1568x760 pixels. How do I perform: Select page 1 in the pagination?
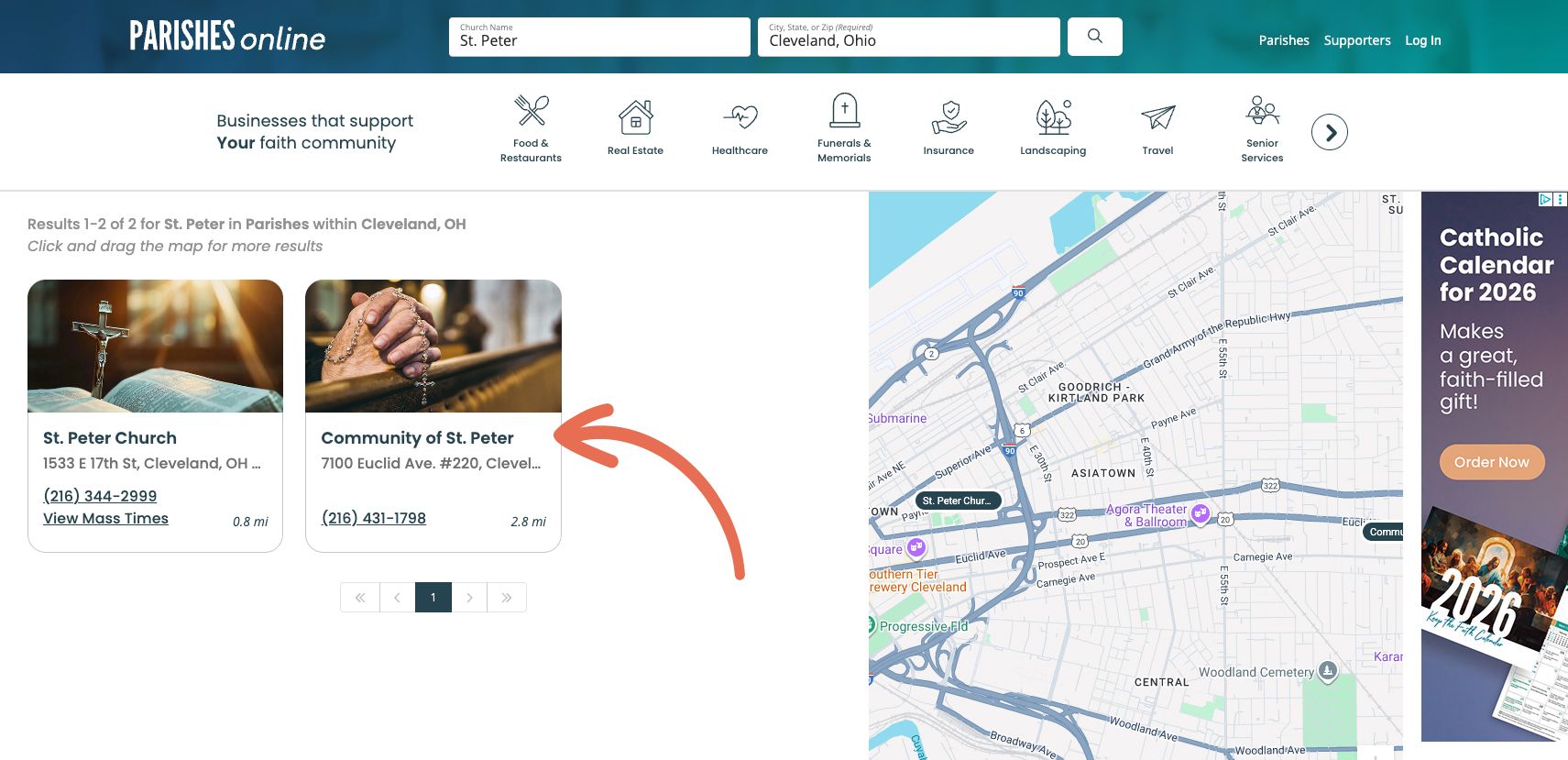tap(433, 598)
